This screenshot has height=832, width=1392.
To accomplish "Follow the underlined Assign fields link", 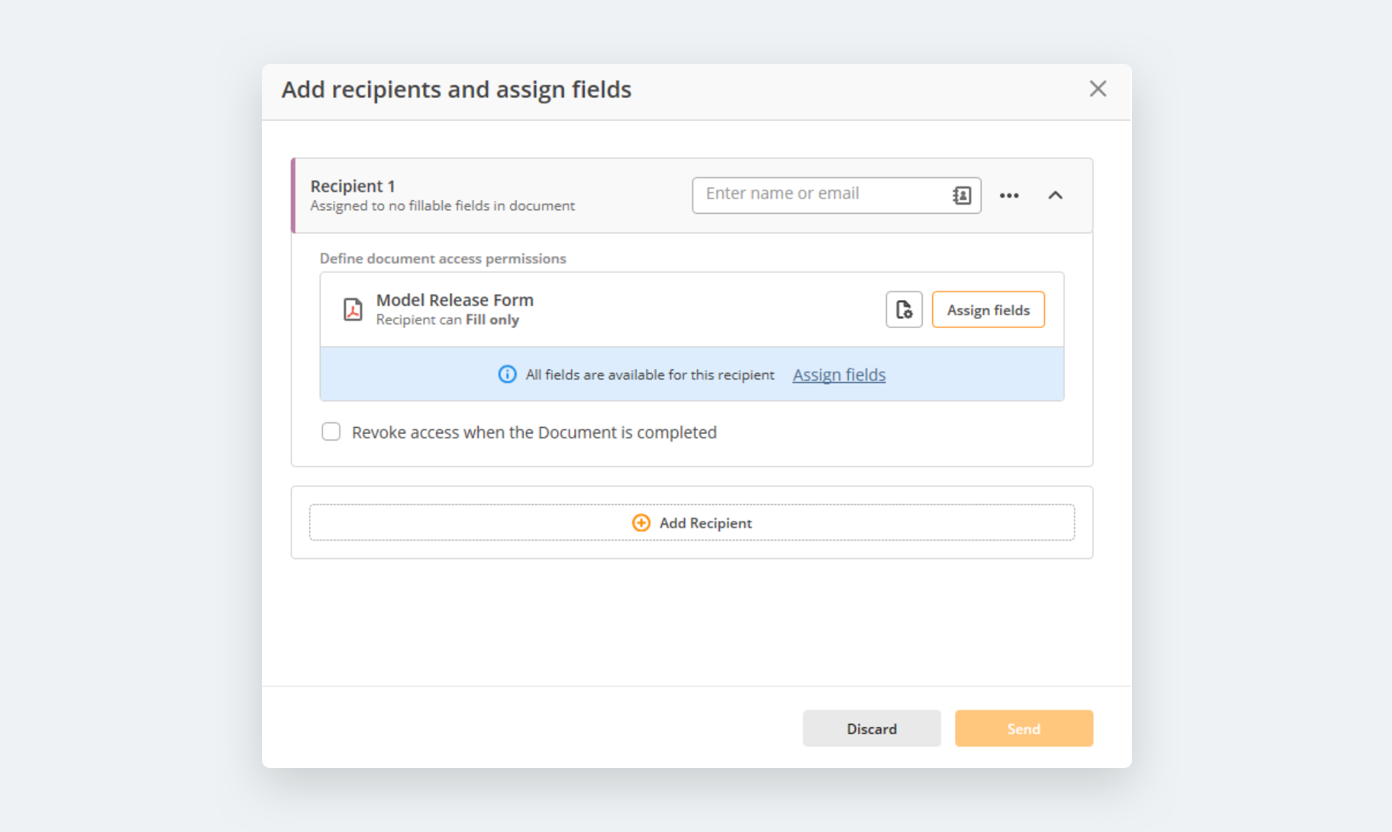I will [x=839, y=375].
